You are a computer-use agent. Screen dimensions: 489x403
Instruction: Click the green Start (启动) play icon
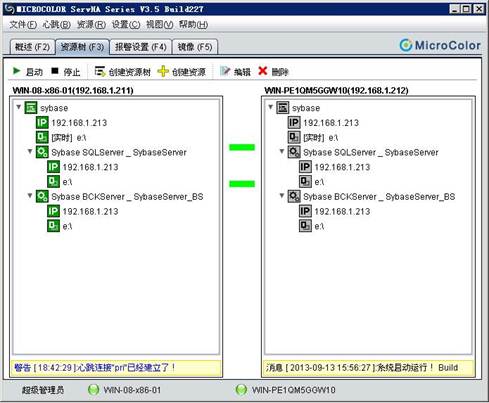coord(16,71)
